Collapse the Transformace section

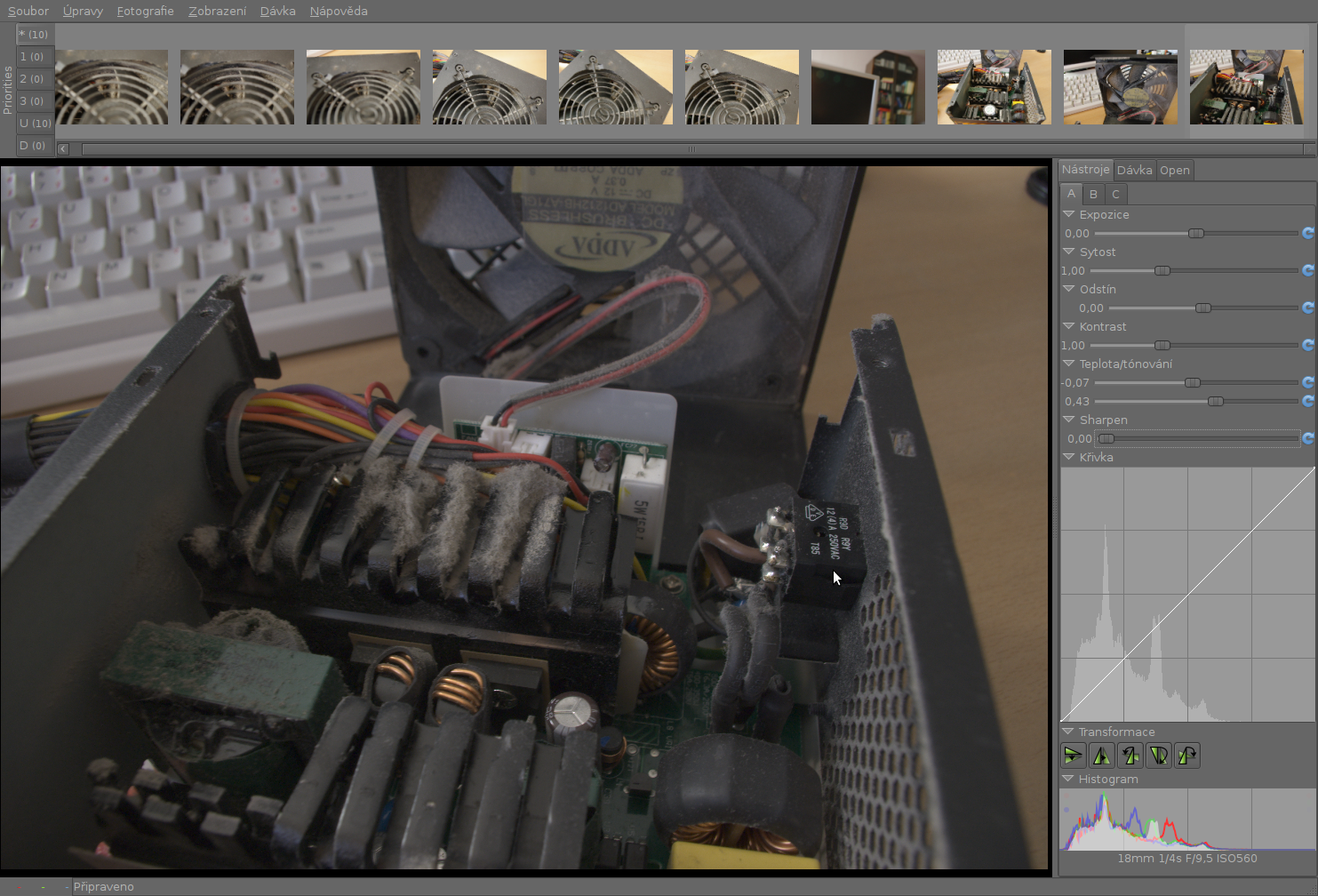[x=1069, y=732]
